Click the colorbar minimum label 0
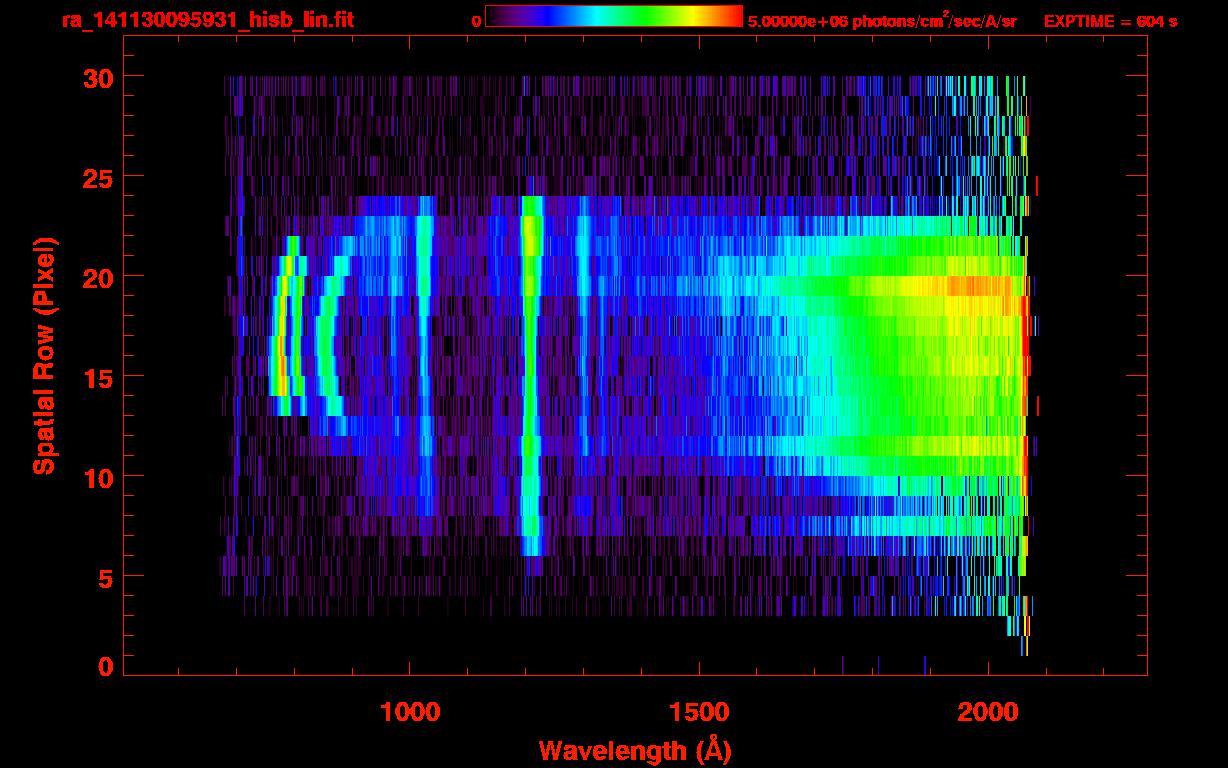 coord(476,21)
